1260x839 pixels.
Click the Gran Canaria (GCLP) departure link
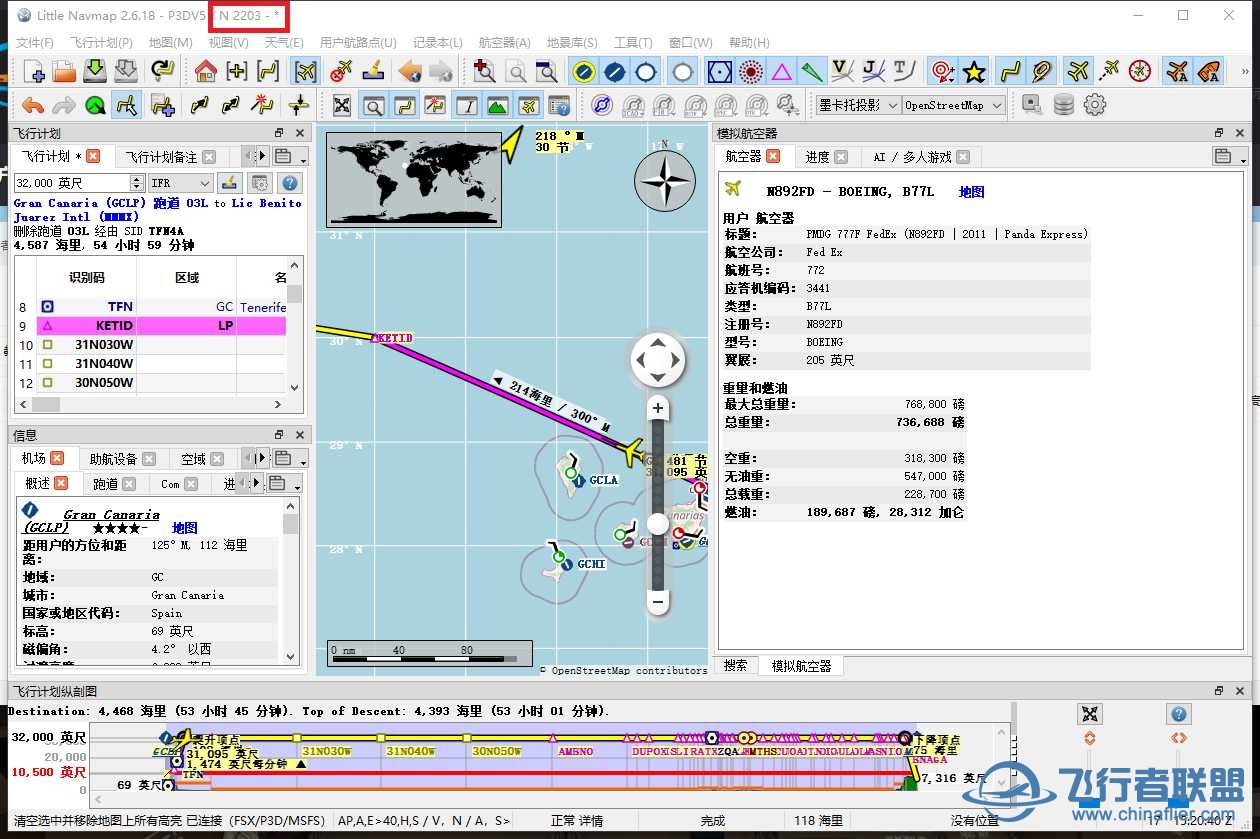(x=81, y=203)
